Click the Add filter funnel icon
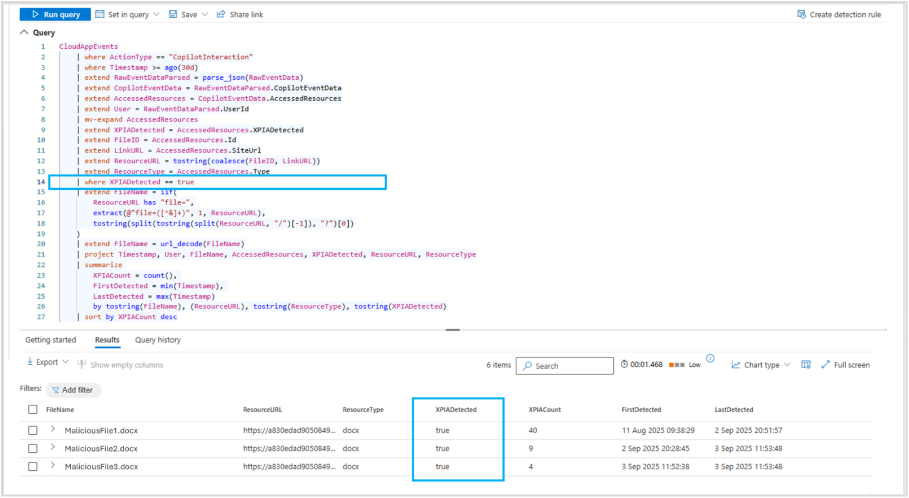The height and width of the screenshot is (498, 909). (56, 390)
